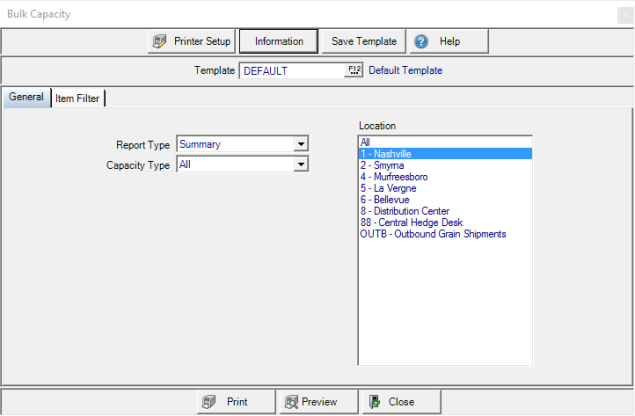Screen dimensions: 635x416
Task: Open Help with the question mark icon
Action: coord(421,41)
